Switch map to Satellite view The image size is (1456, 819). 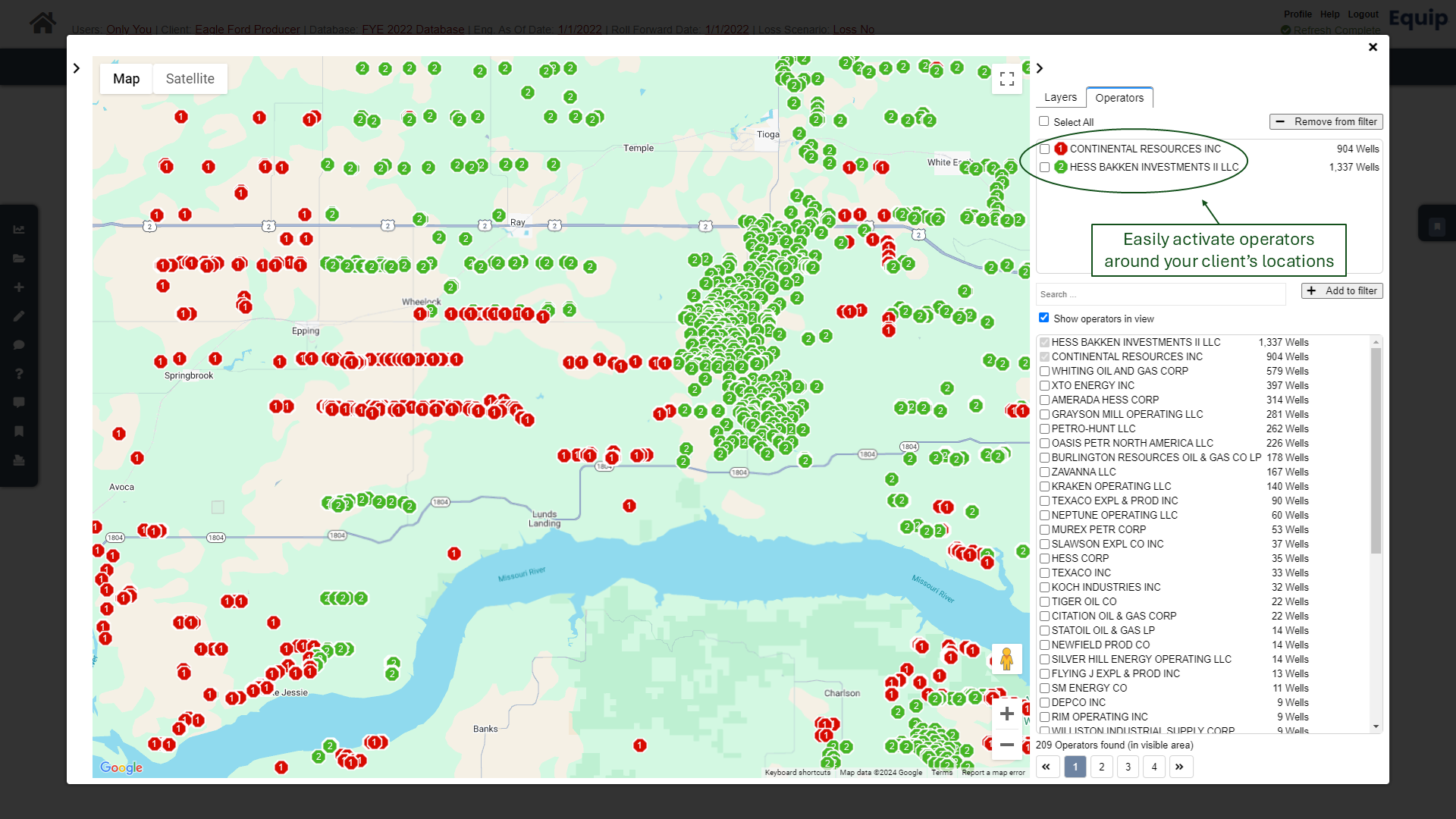click(x=190, y=79)
